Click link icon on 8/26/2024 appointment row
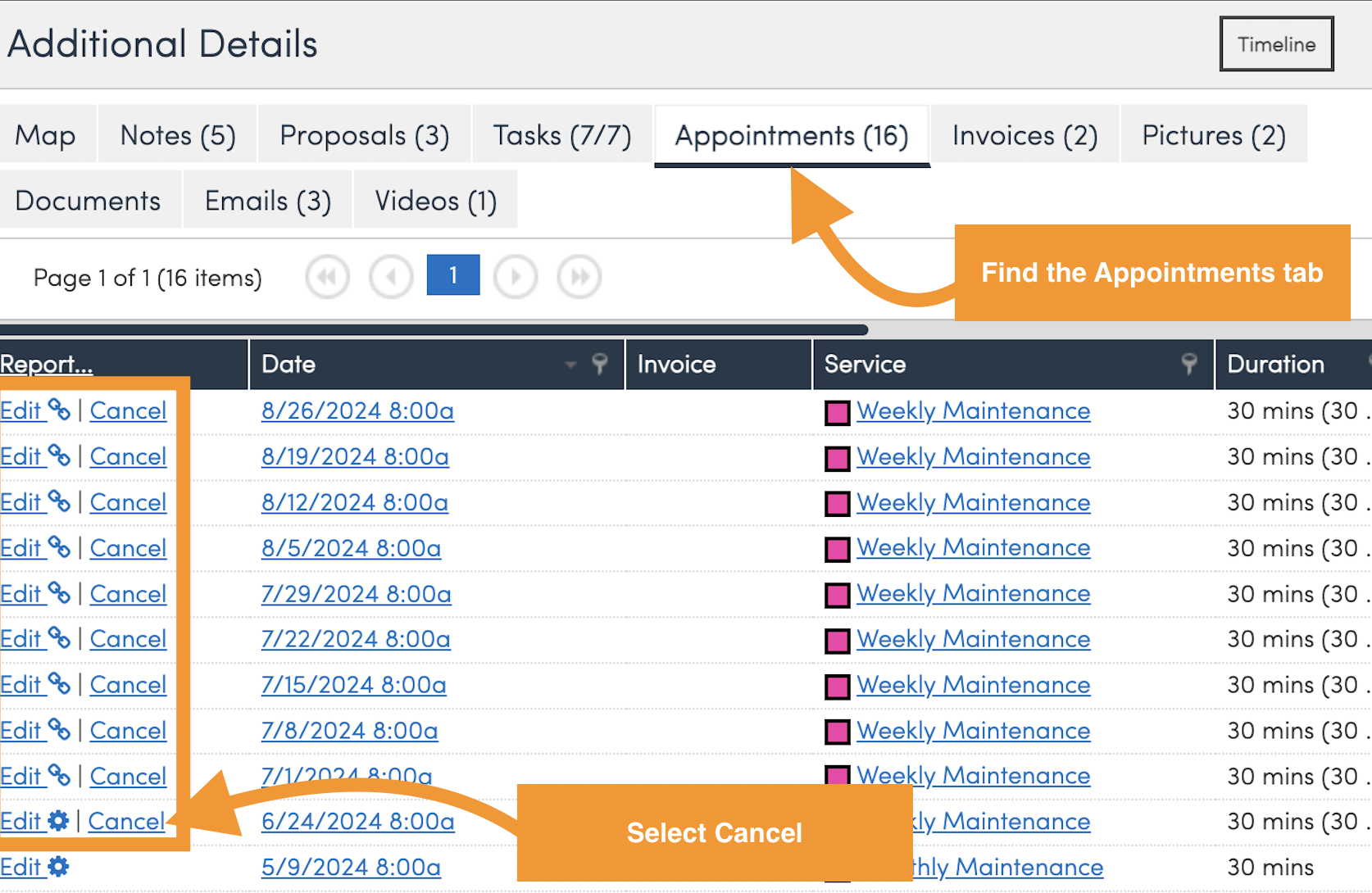 [x=59, y=409]
